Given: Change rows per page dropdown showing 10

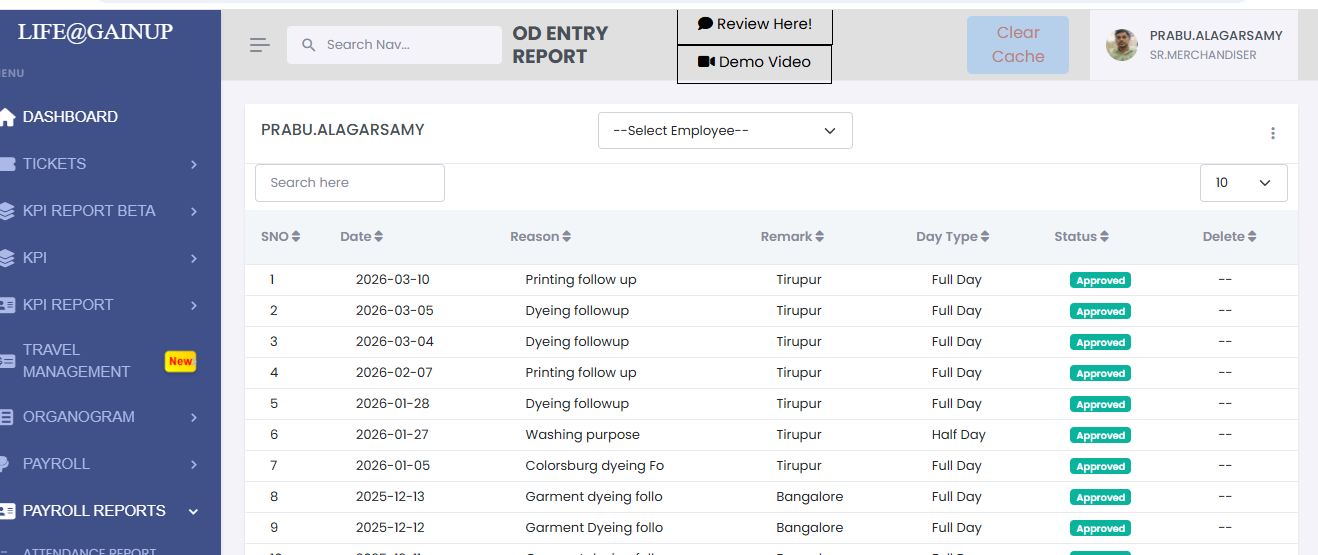Looking at the screenshot, I should [x=1243, y=183].
